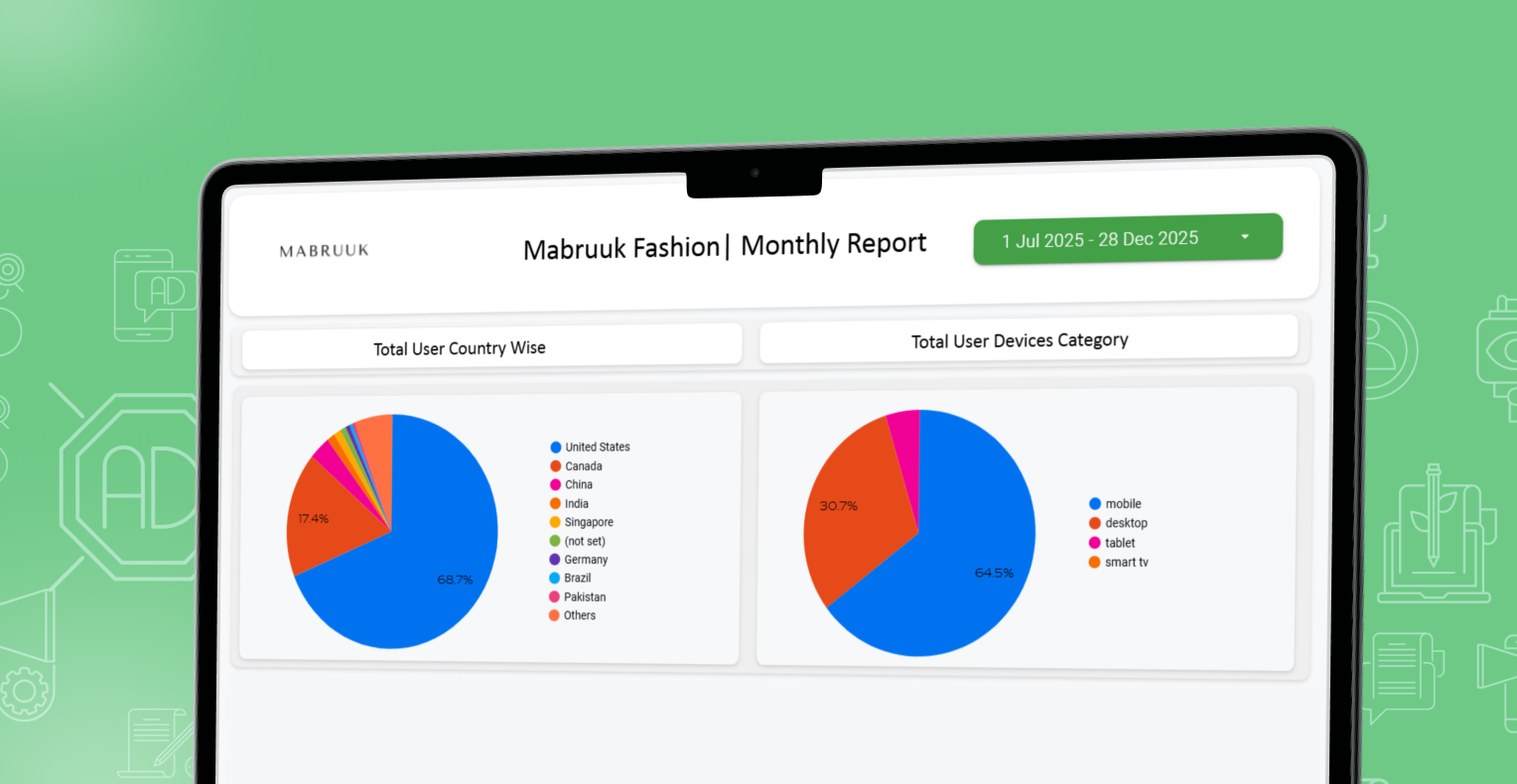The image size is (1517, 784).
Task: Select Germany in the country legend
Action: pos(586,560)
